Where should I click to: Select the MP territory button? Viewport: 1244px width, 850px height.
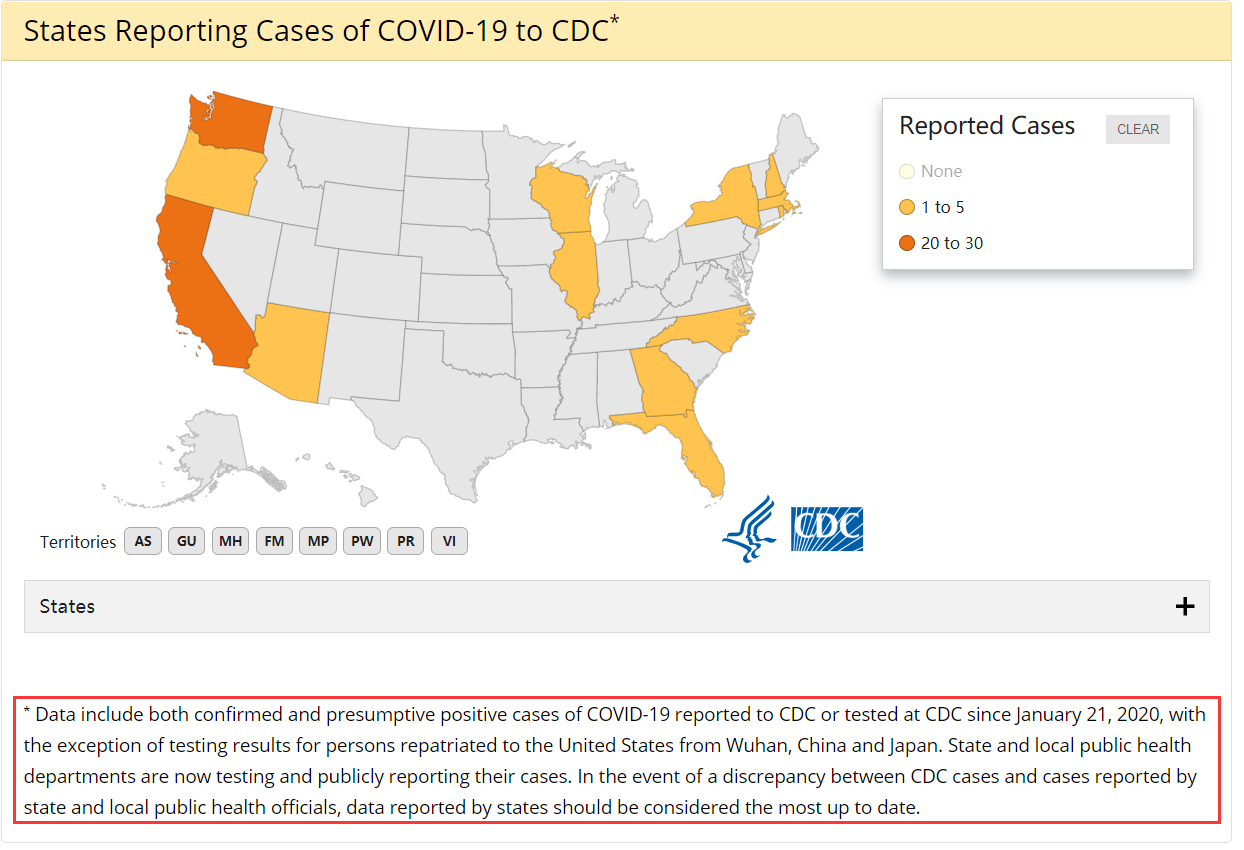pyautogui.click(x=319, y=541)
